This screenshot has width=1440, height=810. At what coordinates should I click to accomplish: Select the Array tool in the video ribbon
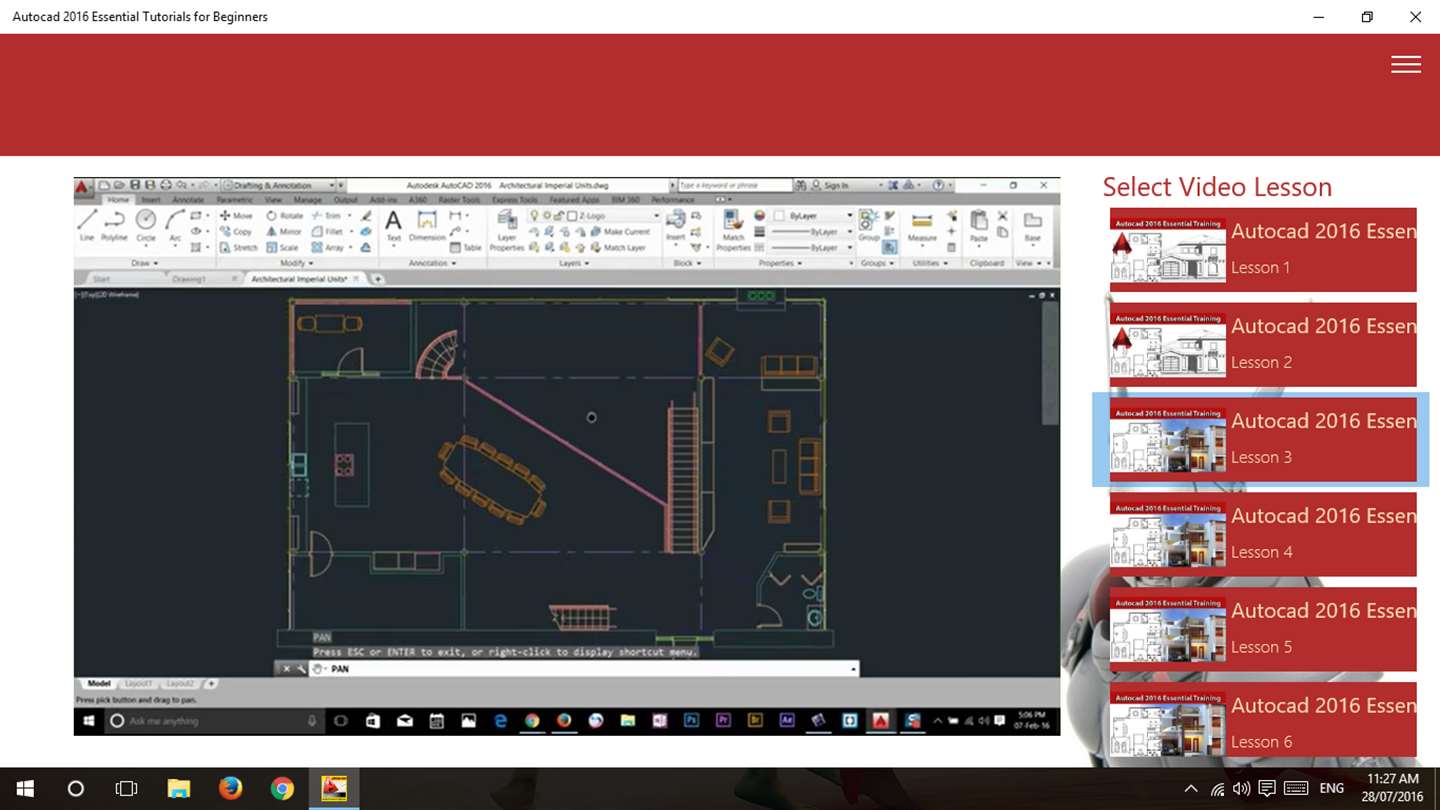(327, 248)
